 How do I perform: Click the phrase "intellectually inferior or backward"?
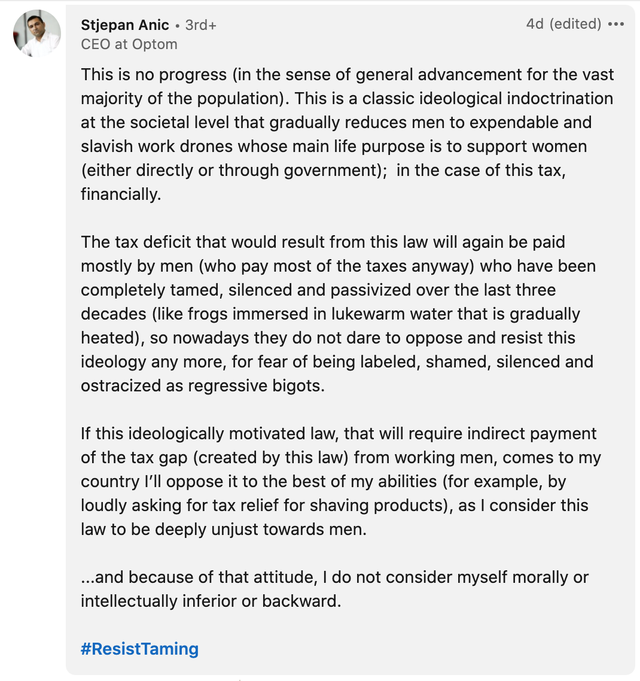coord(211,601)
